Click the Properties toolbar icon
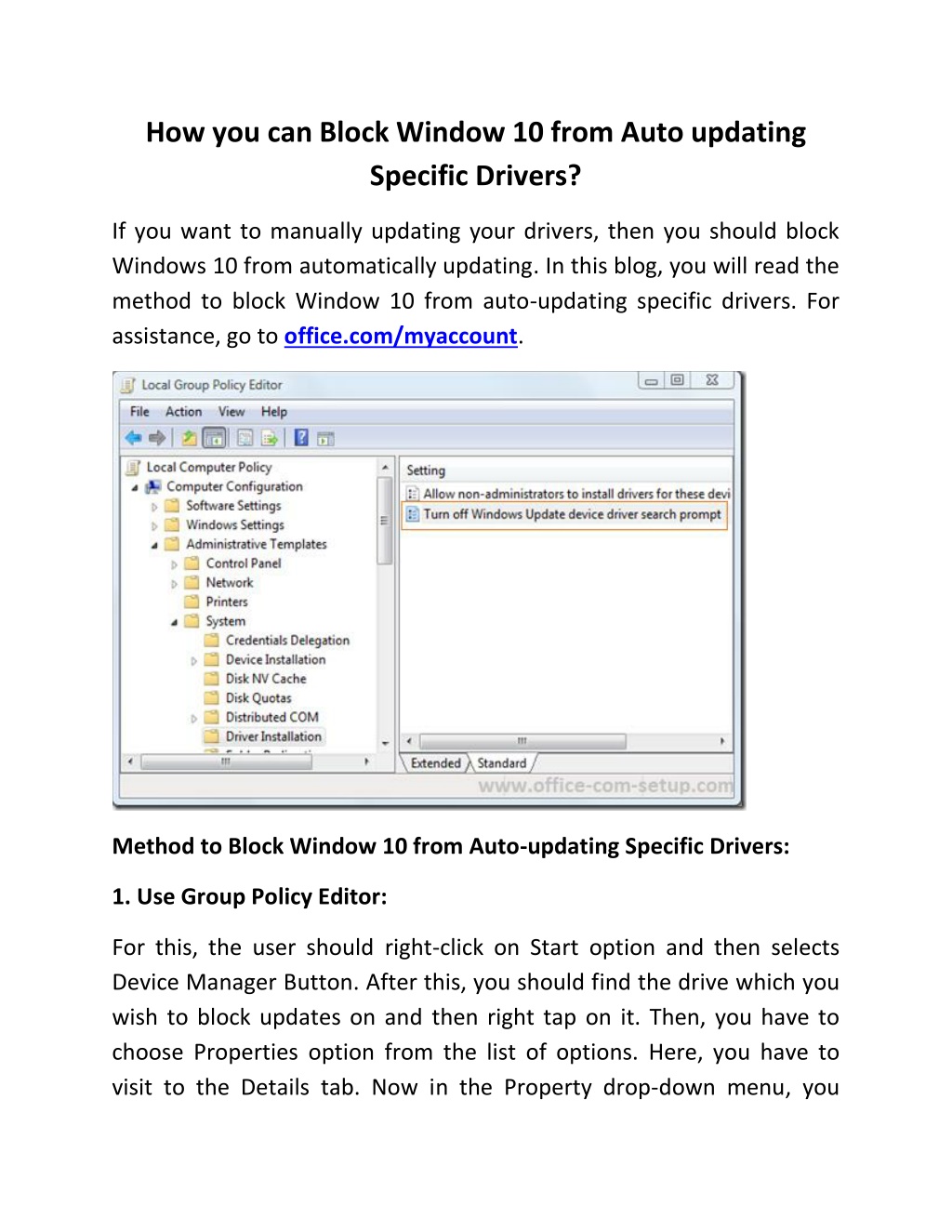Image resolution: width=952 pixels, height=1232 pixels. click(x=245, y=438)
